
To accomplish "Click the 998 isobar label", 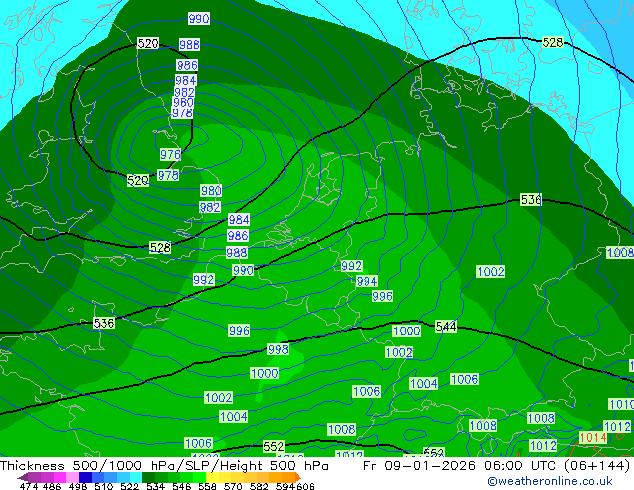I will [x=278, y=349].
